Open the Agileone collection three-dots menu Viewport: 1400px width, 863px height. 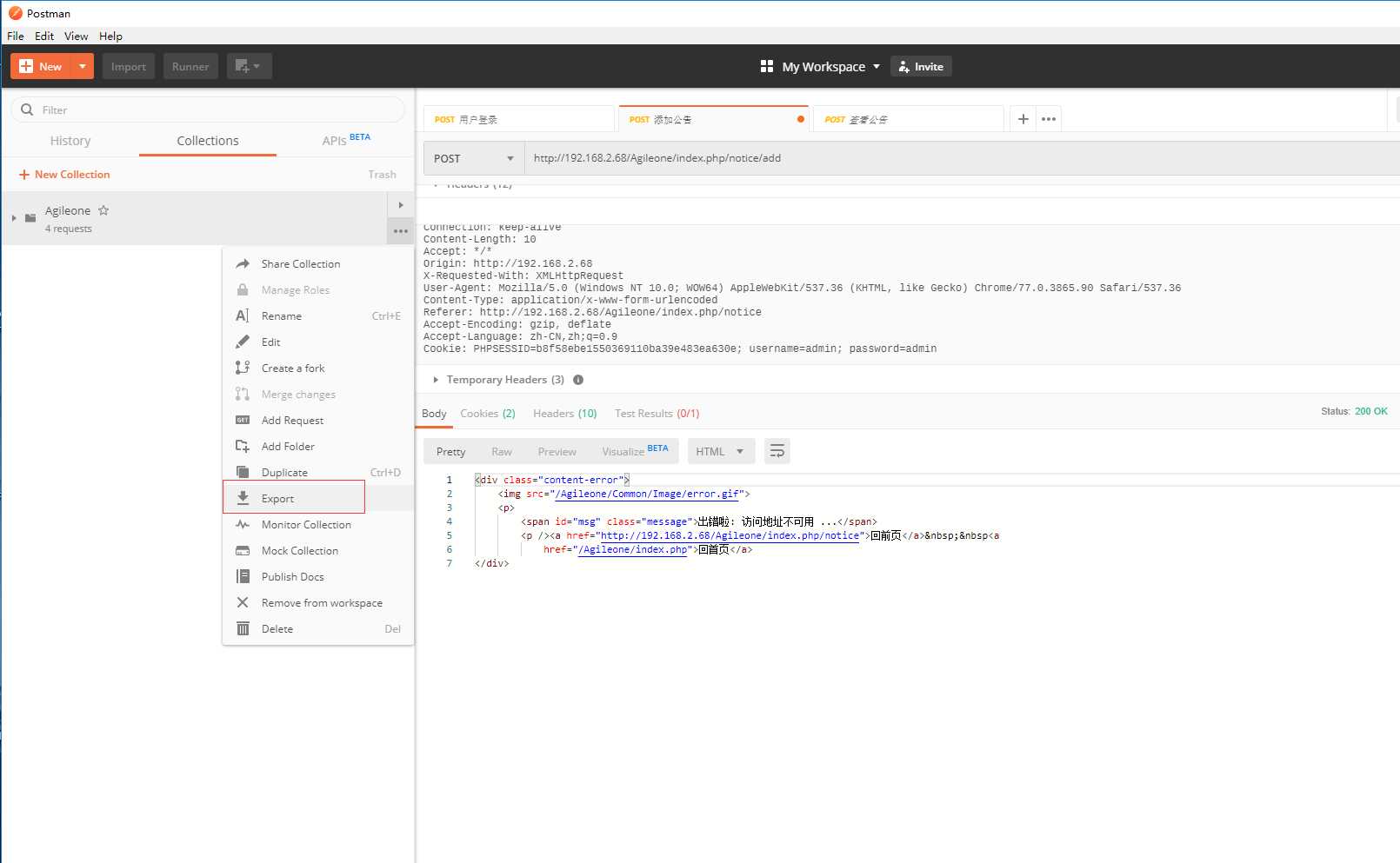pyautogui.click(x=400, y=231)
